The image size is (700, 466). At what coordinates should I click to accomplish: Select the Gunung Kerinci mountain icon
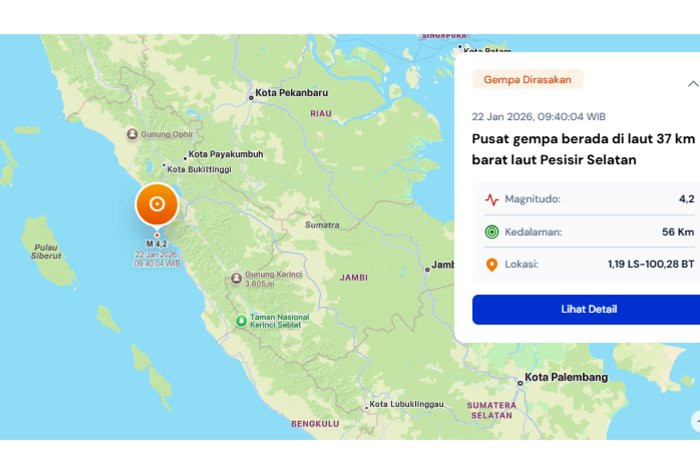(236, 277)
